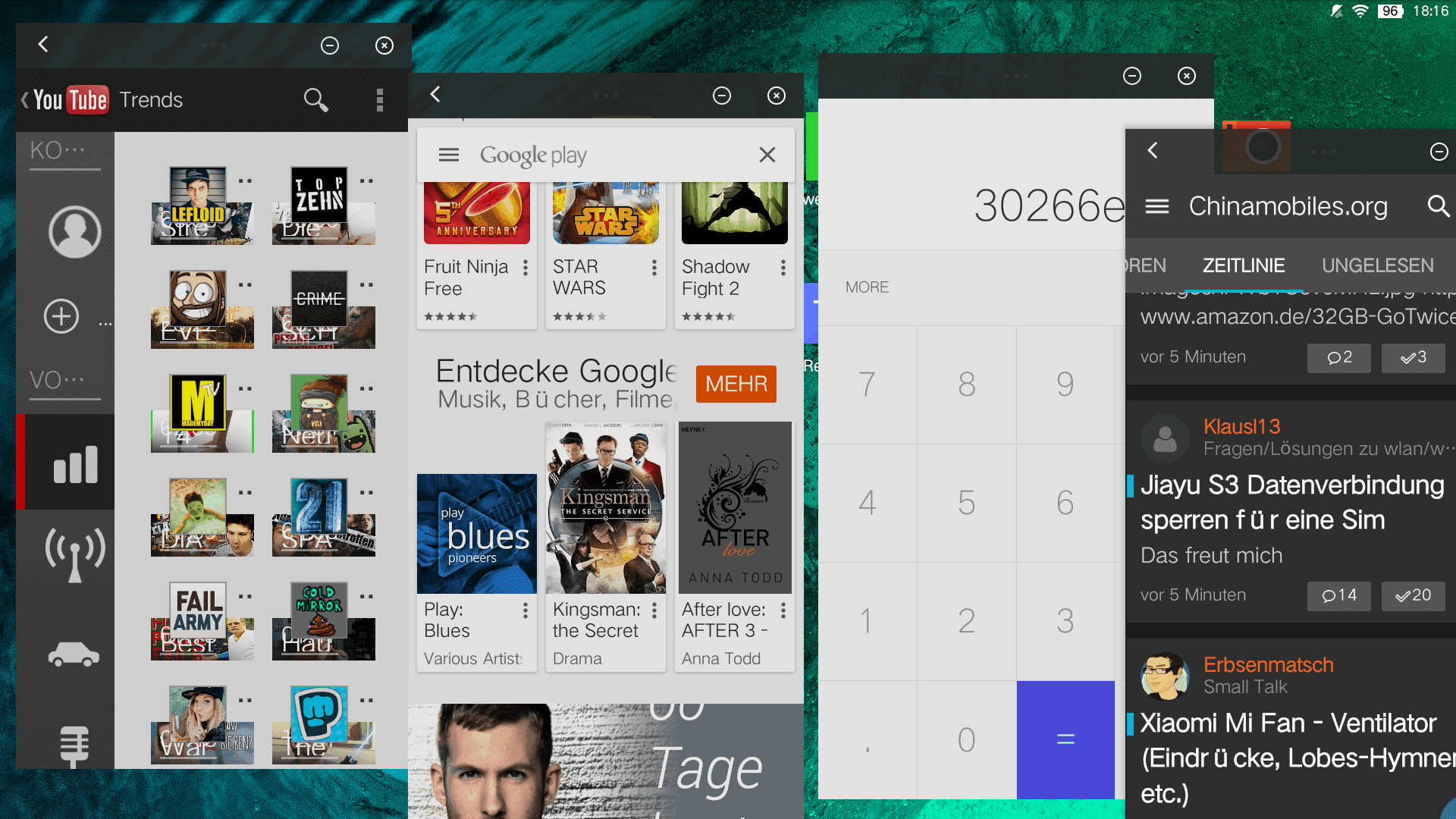1456x819 pixels.
Task: Go back in YouTube window title bar
Action: [43, 45]
